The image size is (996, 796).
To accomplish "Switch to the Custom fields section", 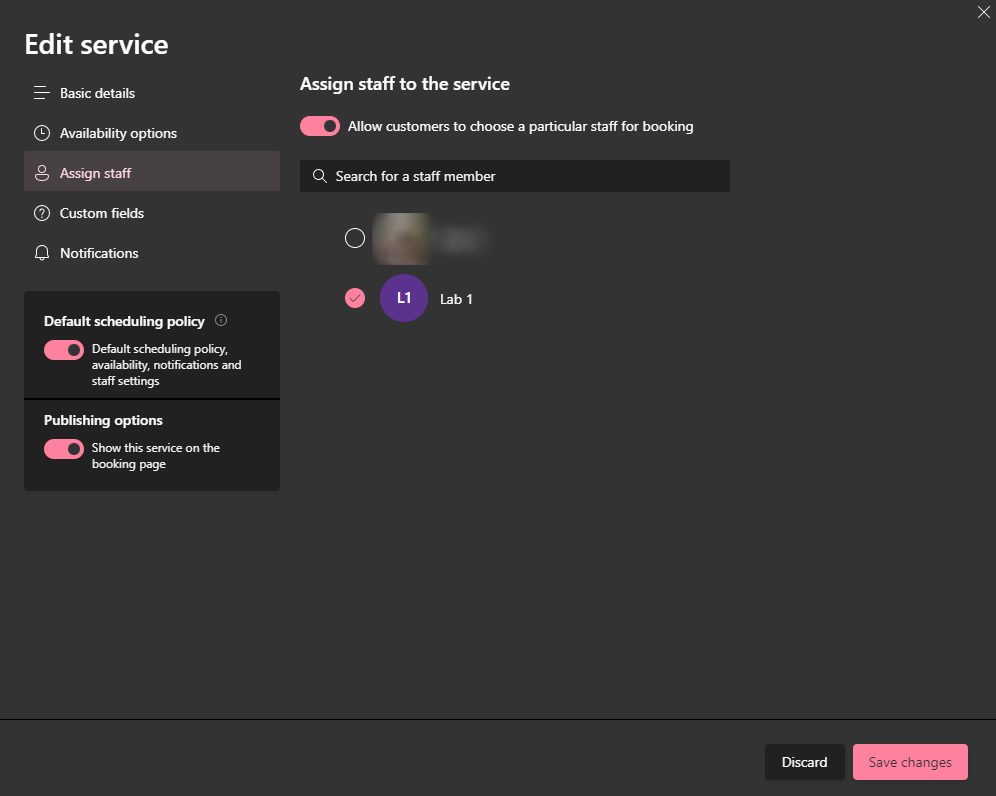I will pos(102,213).
